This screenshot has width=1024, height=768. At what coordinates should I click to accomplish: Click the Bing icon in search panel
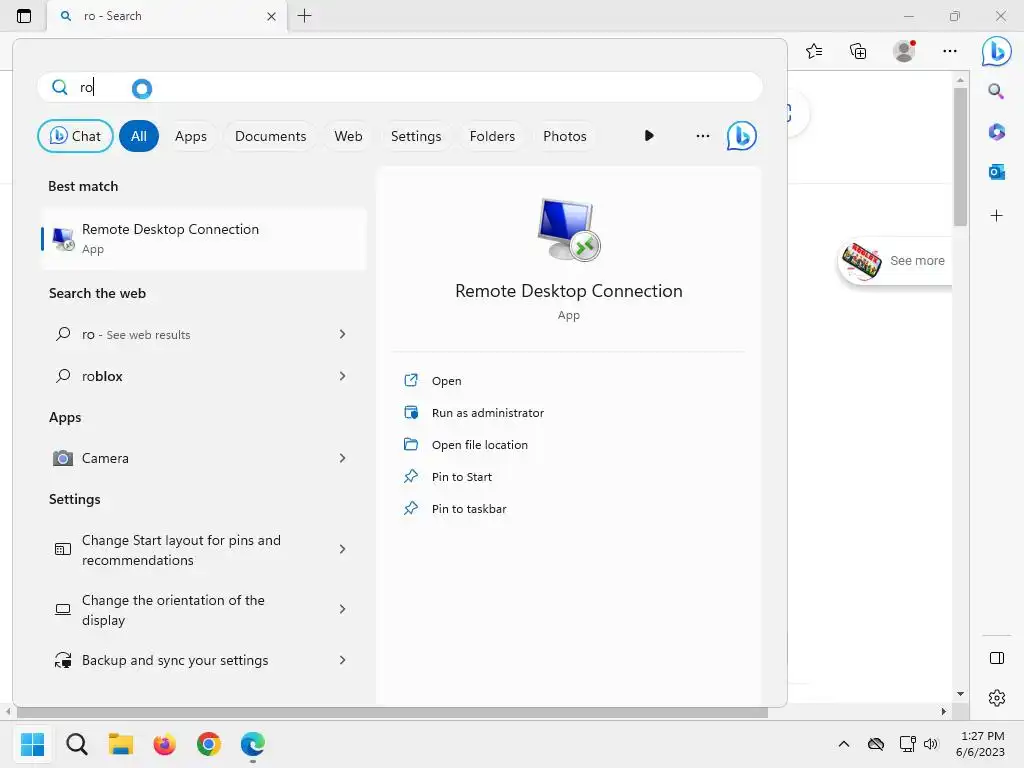pyautogui.click(x=741, y=136)
